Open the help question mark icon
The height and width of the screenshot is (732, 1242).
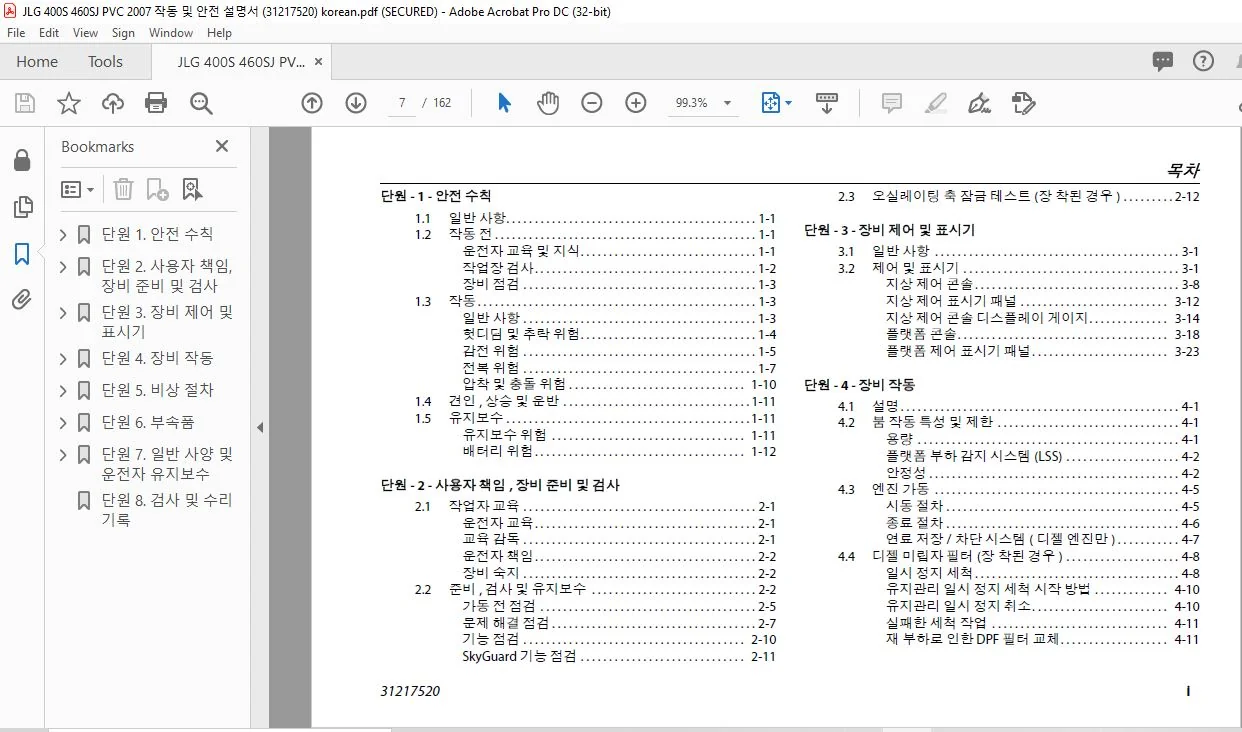pos(1203,61)
